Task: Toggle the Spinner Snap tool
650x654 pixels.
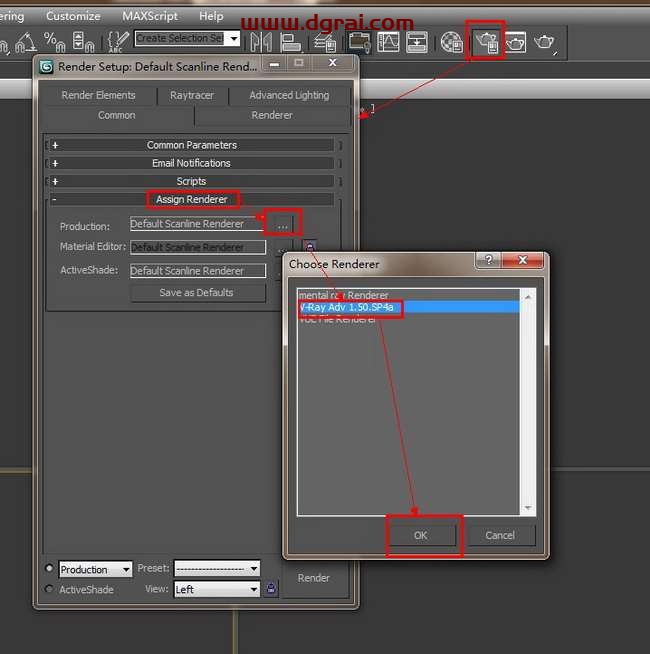Action: 83,42
